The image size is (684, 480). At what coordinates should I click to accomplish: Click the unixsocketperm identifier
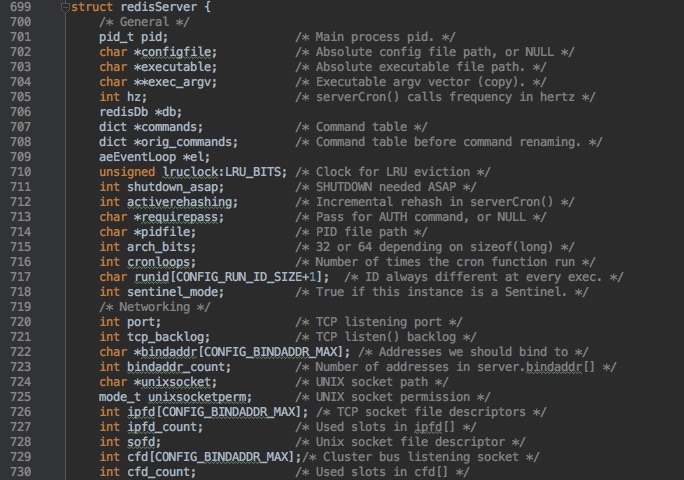click(x=197, y=397)
